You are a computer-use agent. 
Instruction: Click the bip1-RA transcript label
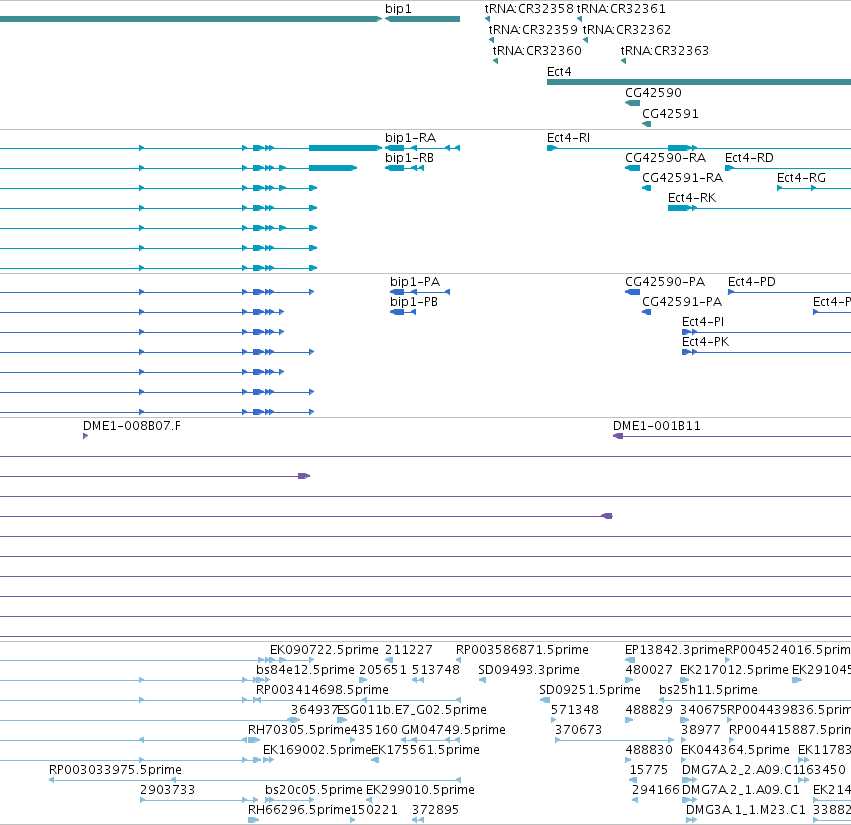[410, 138]
